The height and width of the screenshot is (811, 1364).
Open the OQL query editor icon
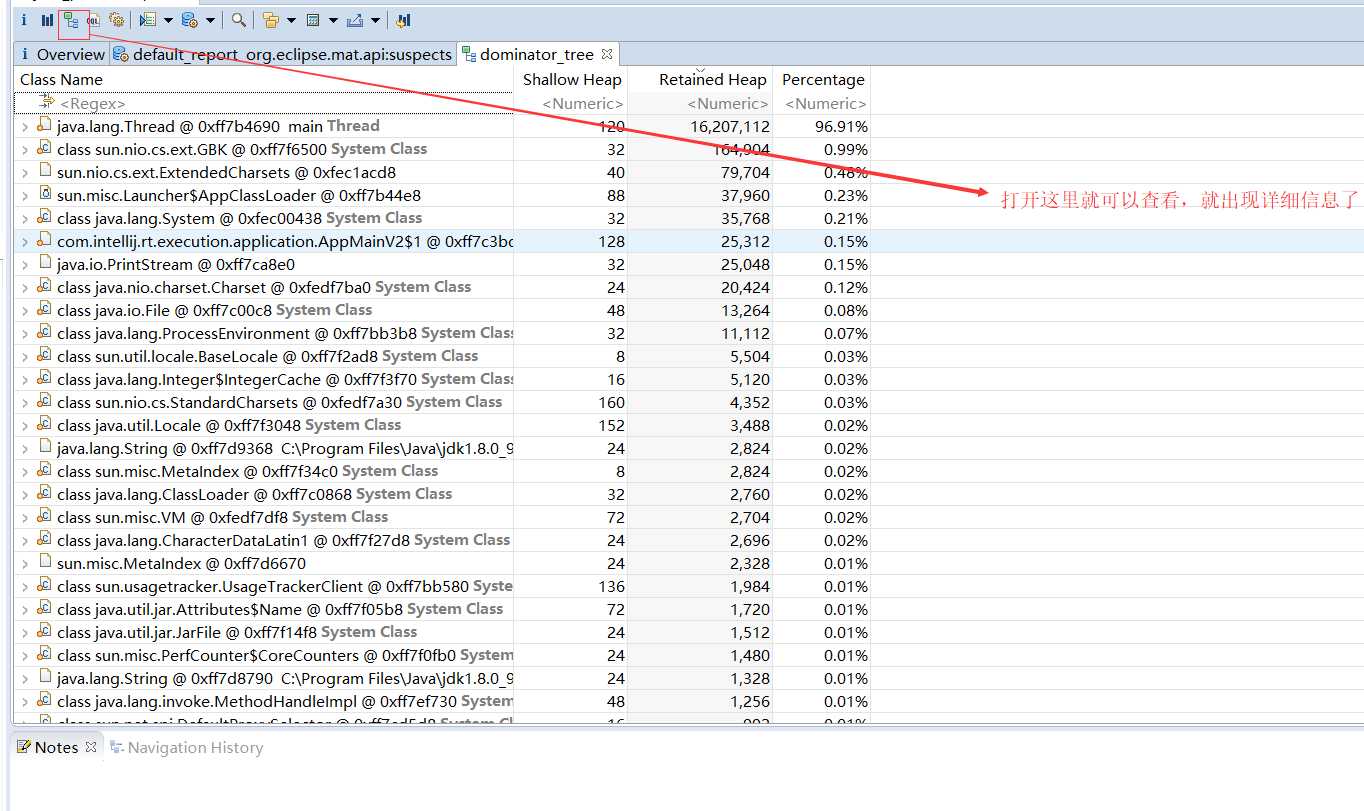93,20
